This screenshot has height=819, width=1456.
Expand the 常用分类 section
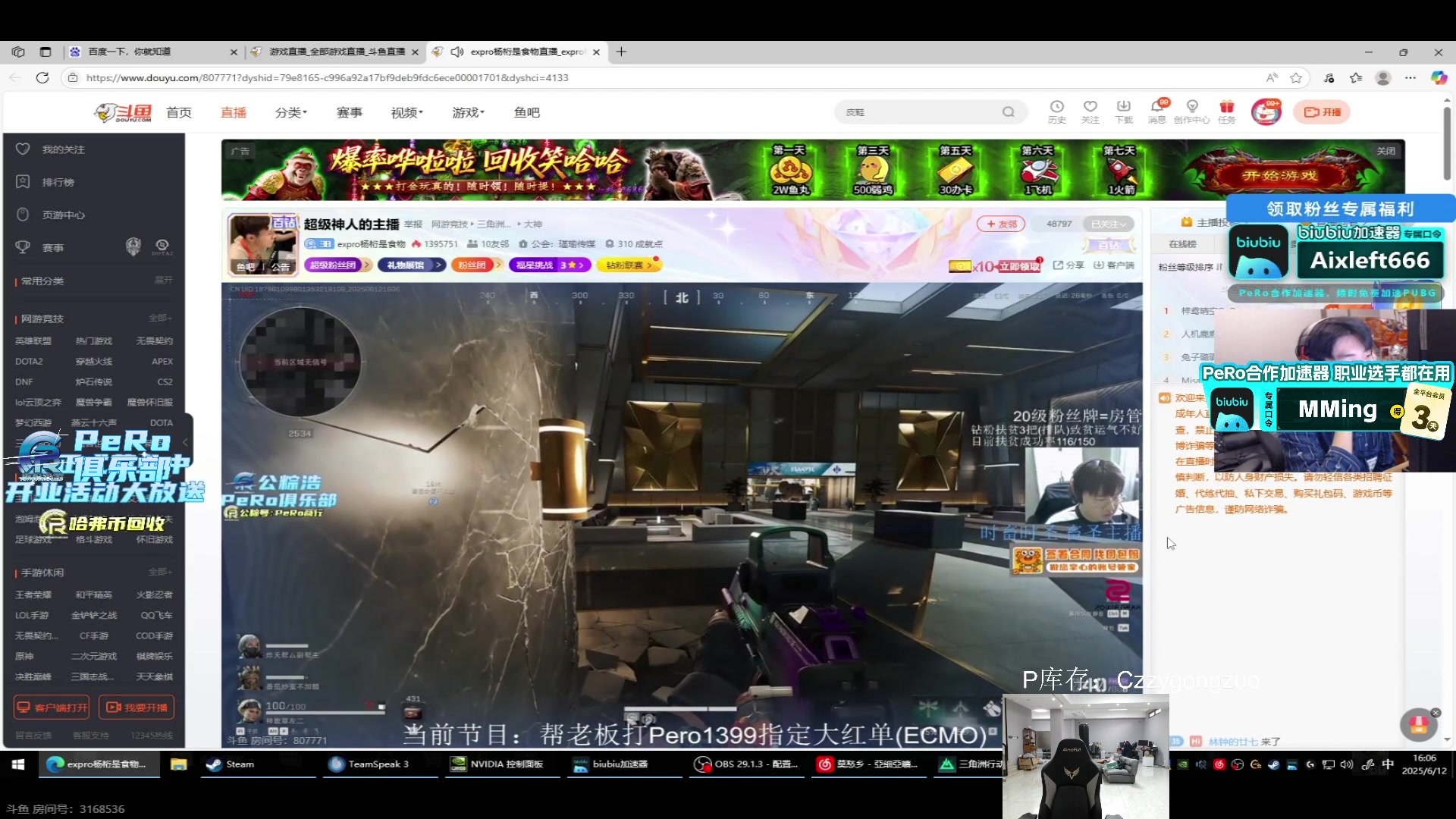[x=164, y=281]
